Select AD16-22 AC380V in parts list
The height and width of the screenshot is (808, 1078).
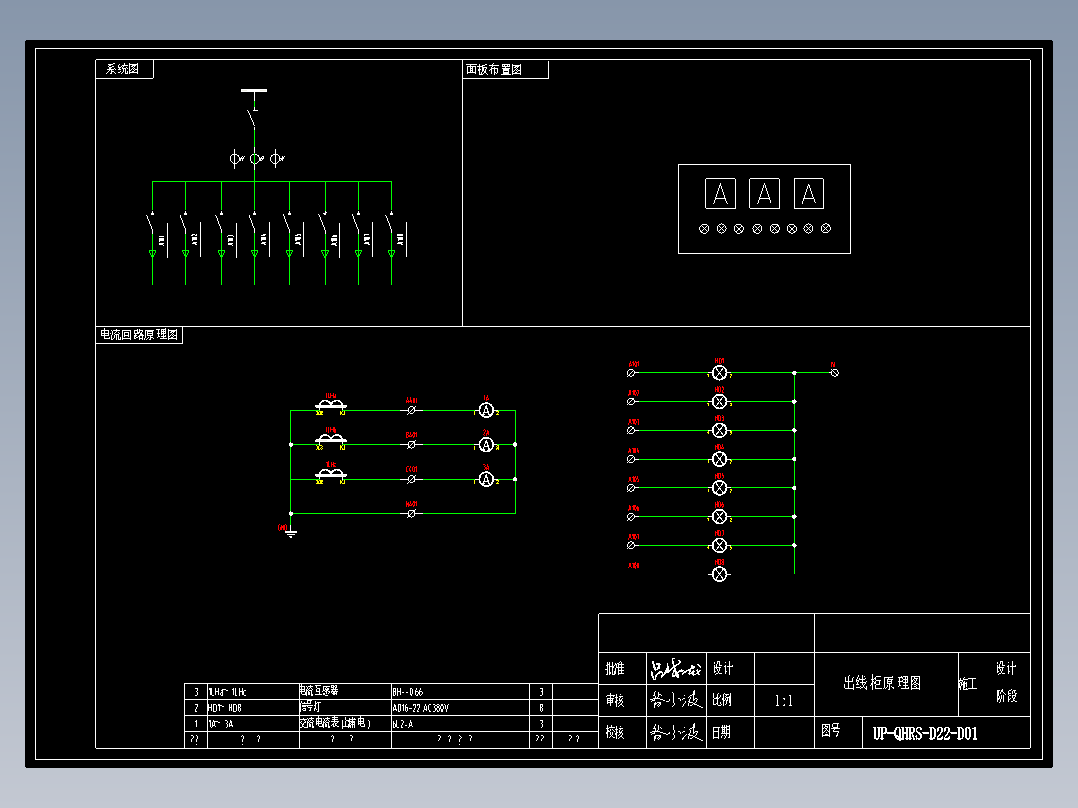click(x=421, y=708)
